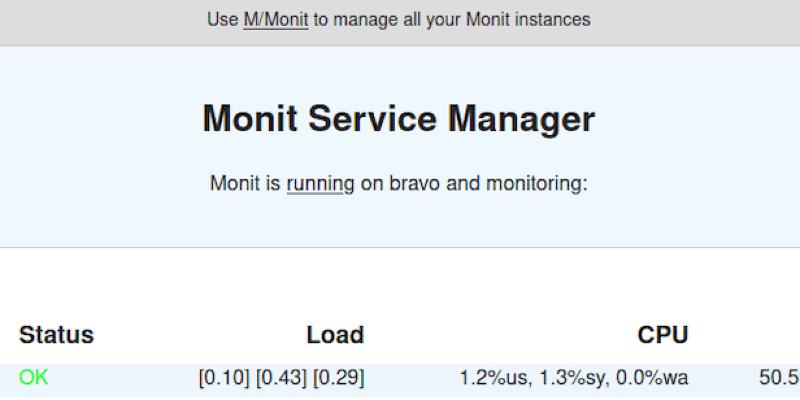Click the "Monit is" subtitle text

(245, 184)
